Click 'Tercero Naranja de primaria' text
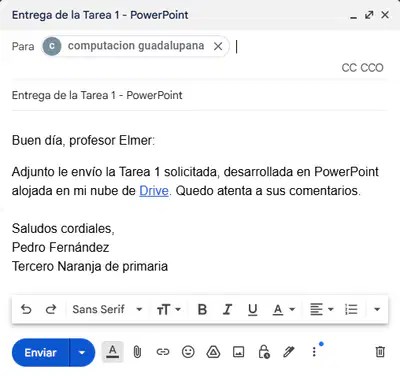 90,266
